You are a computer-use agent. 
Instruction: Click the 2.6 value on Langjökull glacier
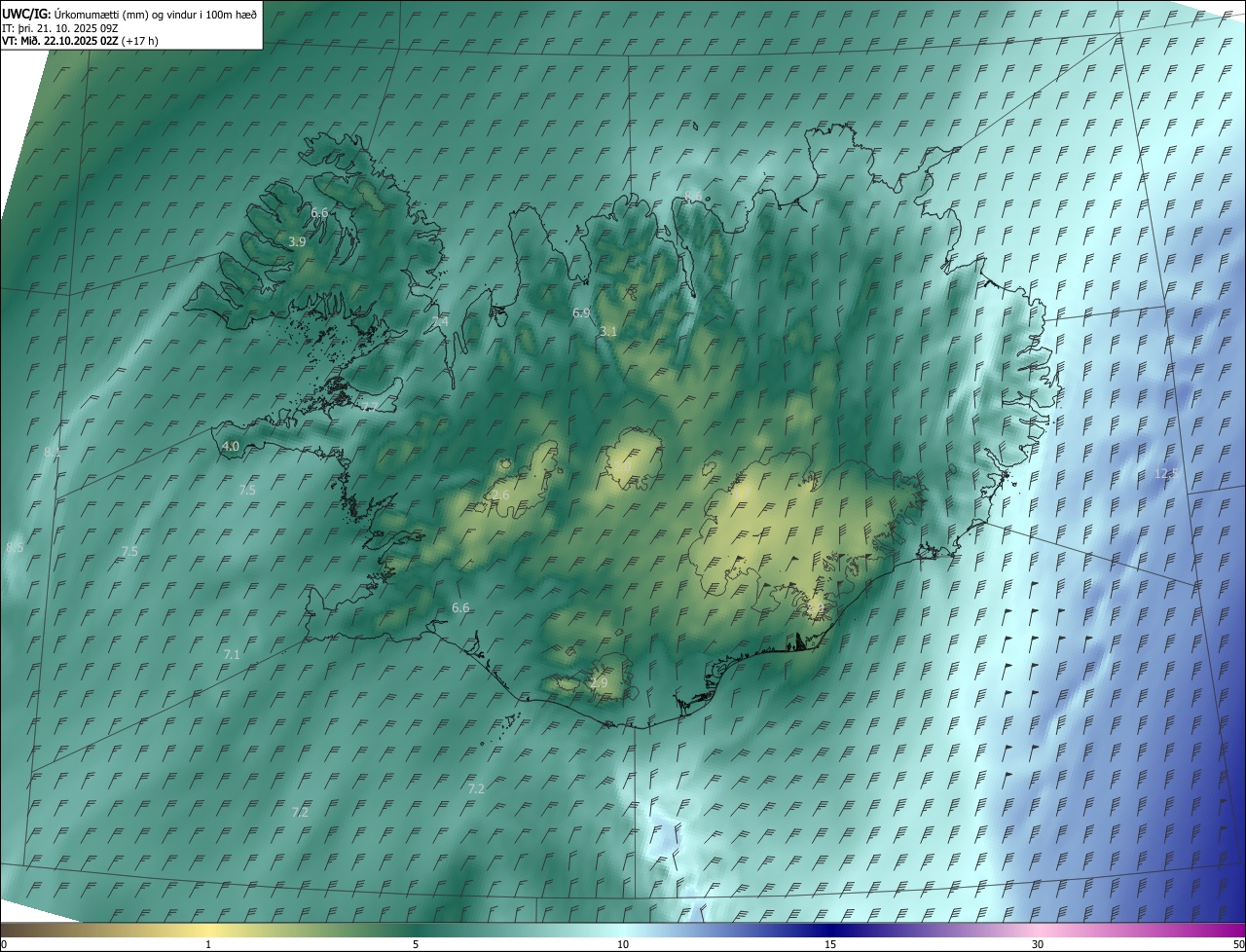coord(501,495)
